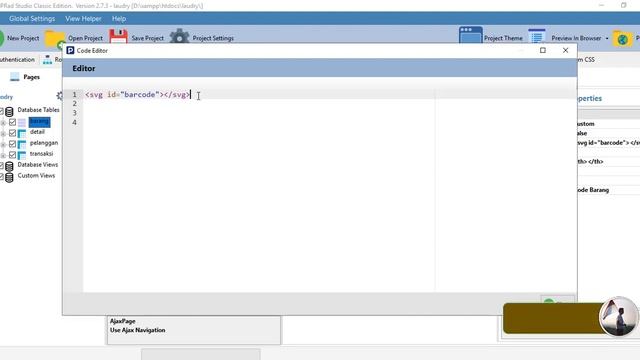Screen dimensions: 640x360
Task: Click the pelanggan table icon
Action: (x=22, y=144)
